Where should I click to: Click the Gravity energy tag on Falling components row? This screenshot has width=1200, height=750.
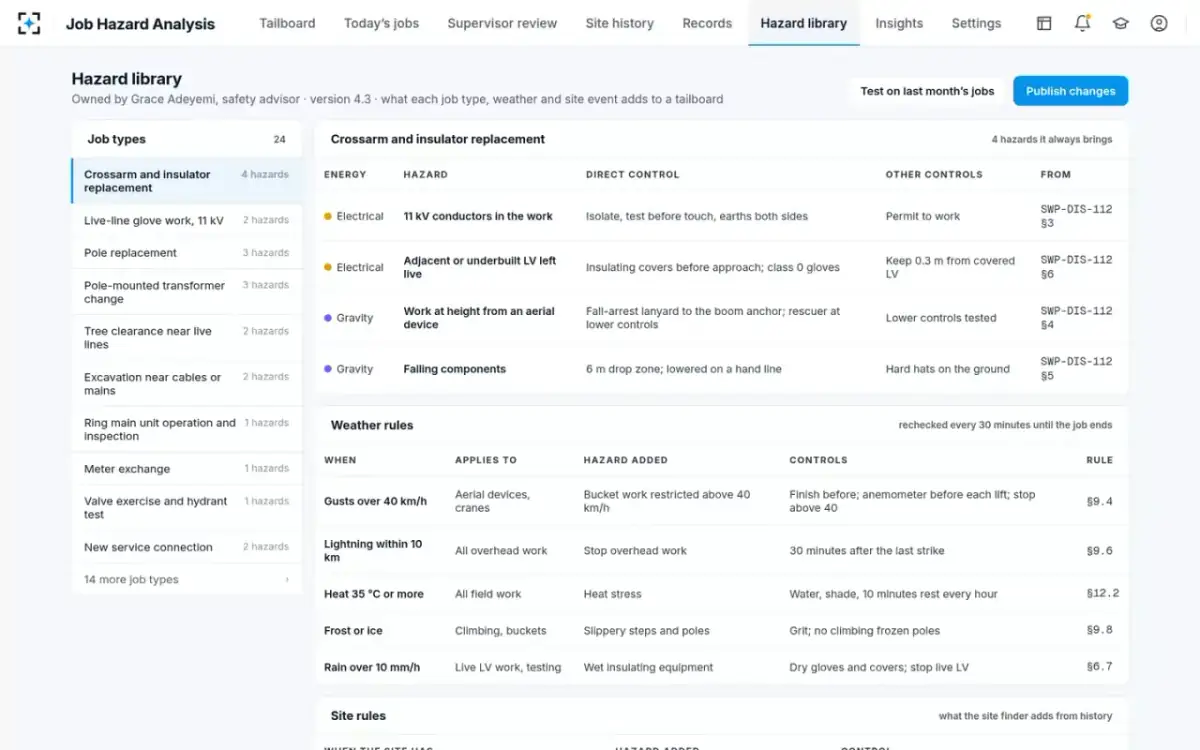[348, 369]
